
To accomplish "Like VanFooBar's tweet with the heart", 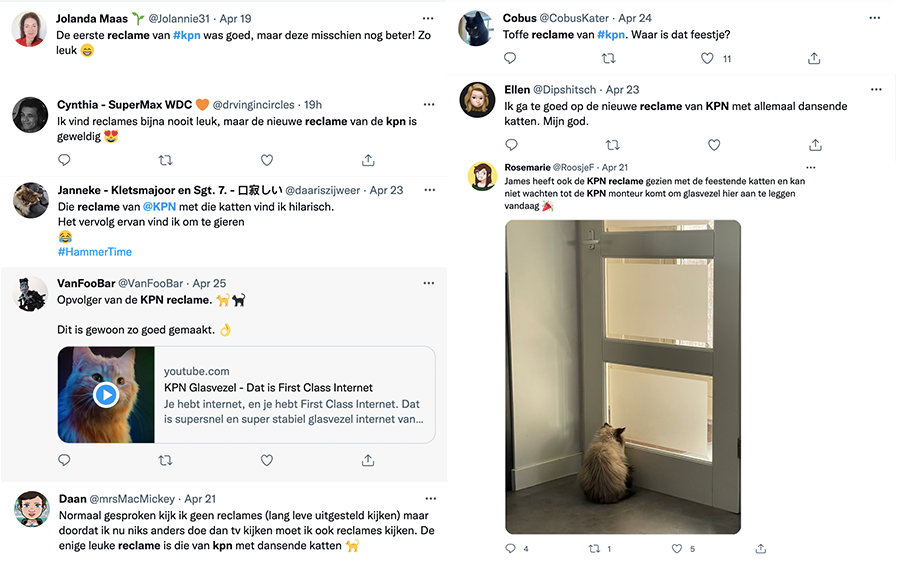I will [267, 461].
